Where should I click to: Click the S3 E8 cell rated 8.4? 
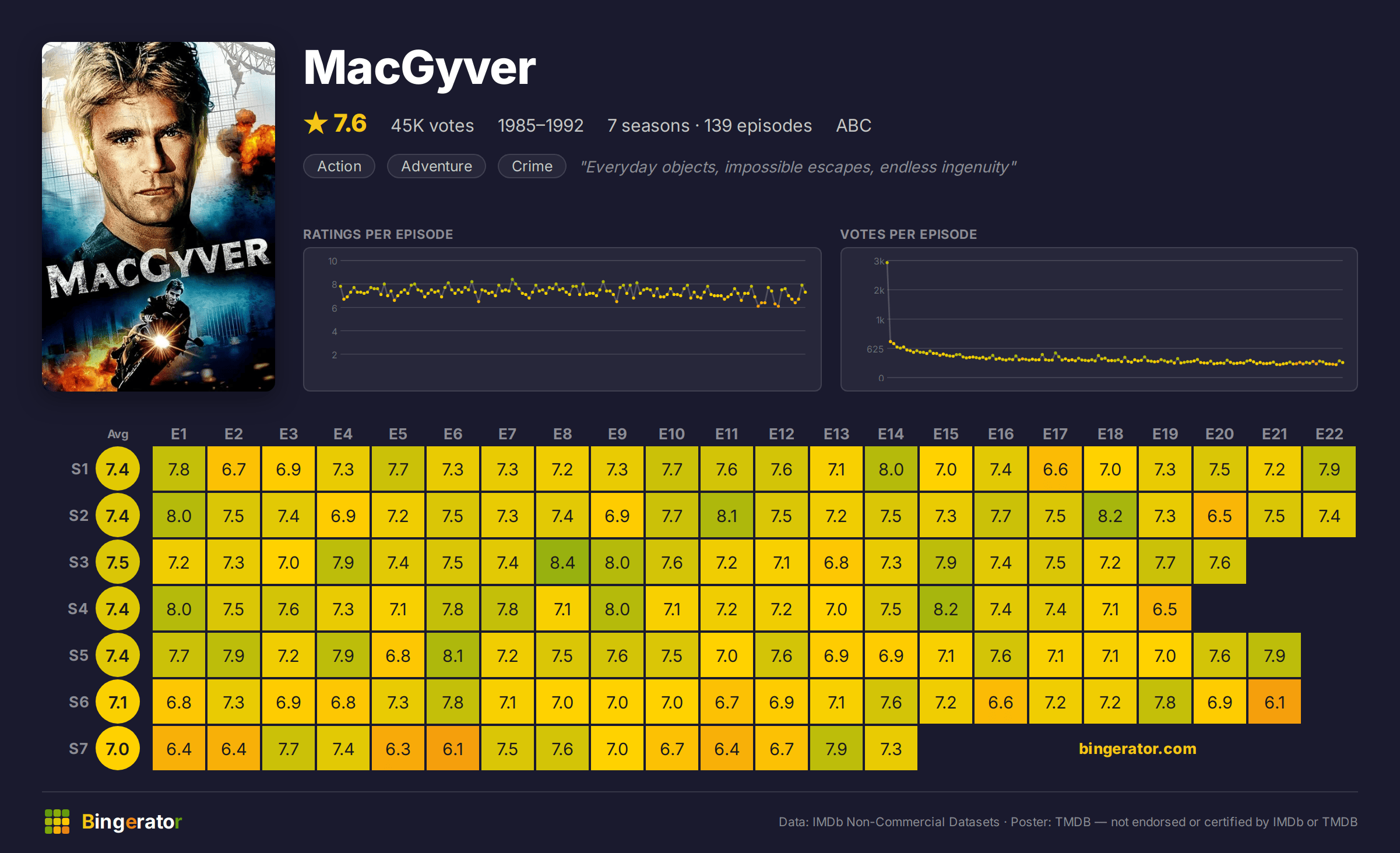click(x=562, y=562)
